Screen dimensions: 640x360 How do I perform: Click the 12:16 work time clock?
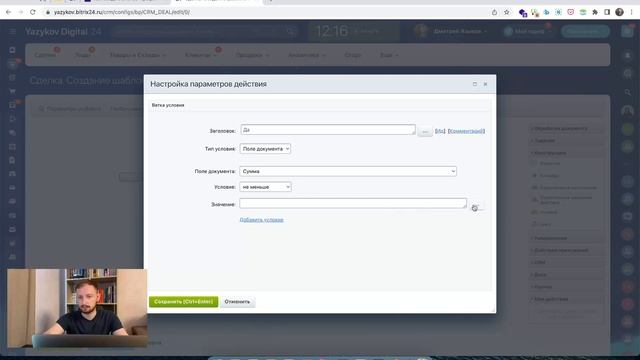[x=331, y=31]
